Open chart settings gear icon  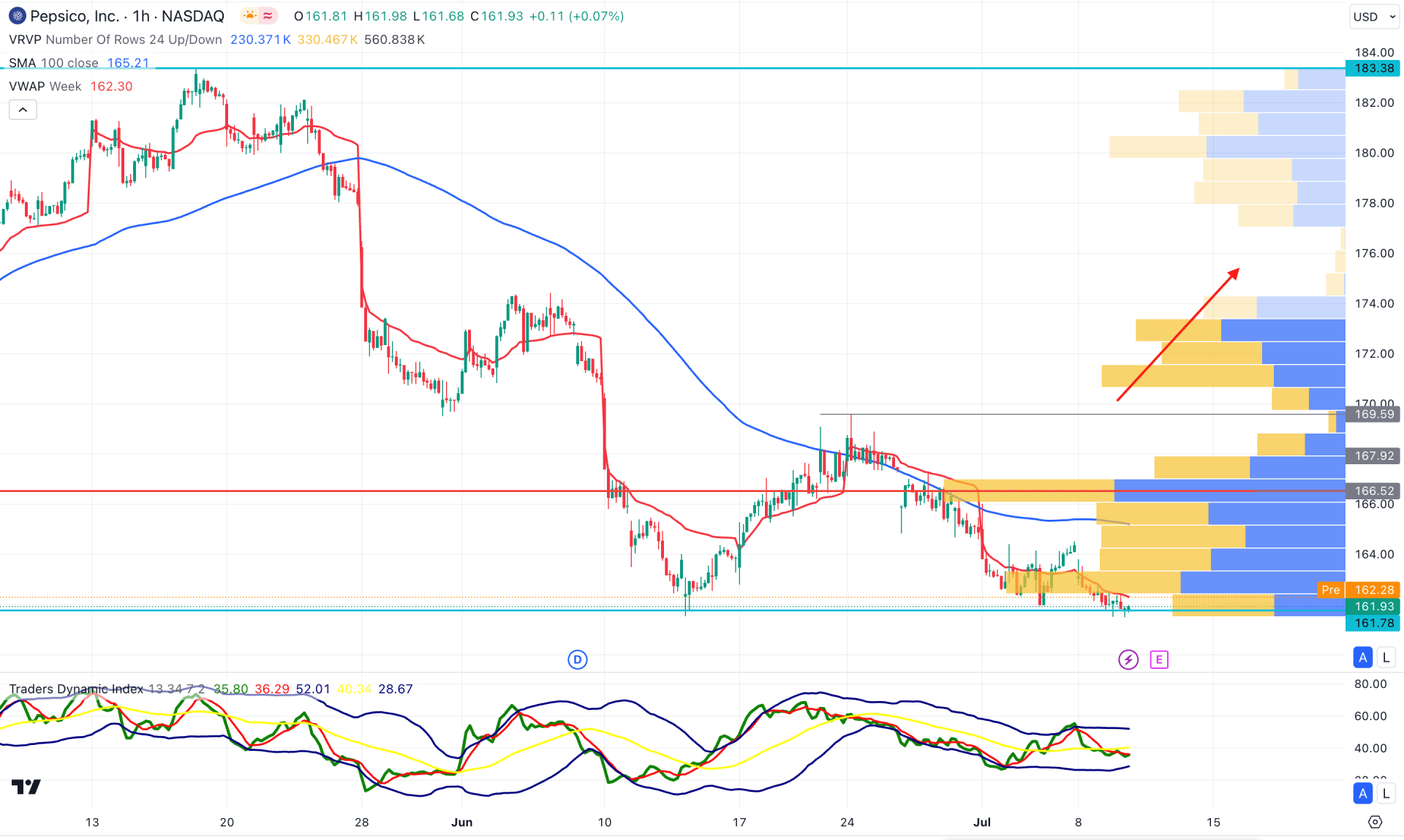pyautogui.click(x=1375, y=822)
